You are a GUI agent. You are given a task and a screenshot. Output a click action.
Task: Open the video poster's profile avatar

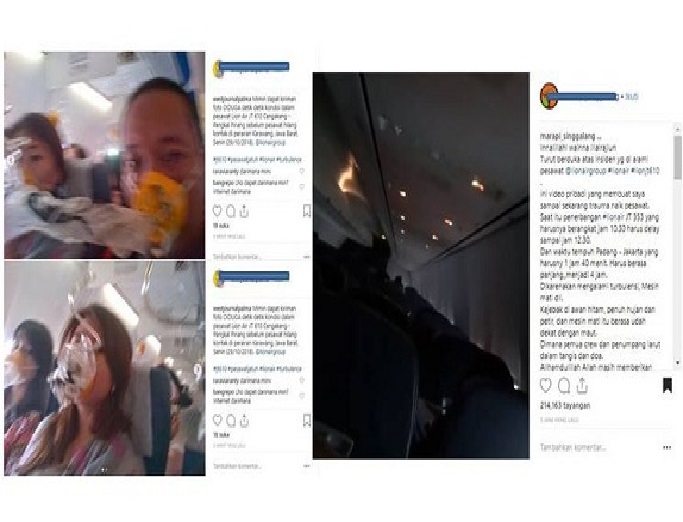[x=548, y=96]
